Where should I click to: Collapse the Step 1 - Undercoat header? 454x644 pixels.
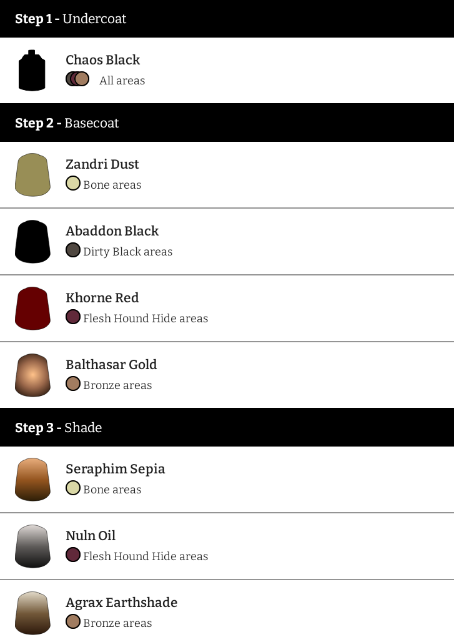pyautogui.click(x=227, y=19)
